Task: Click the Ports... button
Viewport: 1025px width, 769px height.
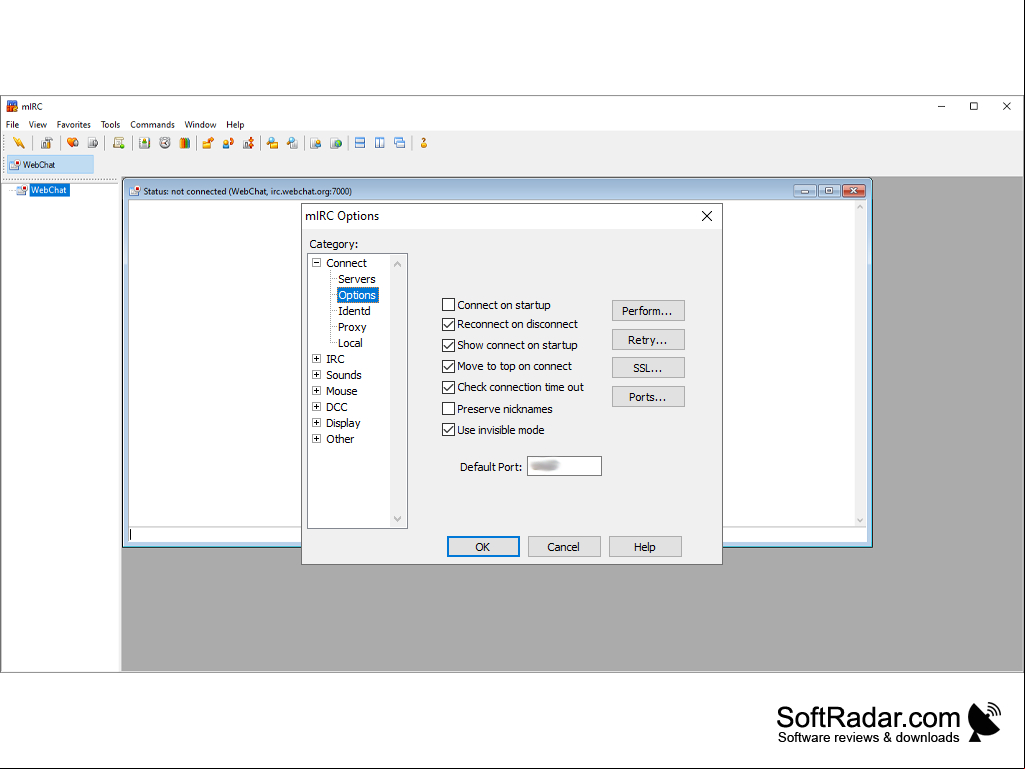Action: (648, 397)
